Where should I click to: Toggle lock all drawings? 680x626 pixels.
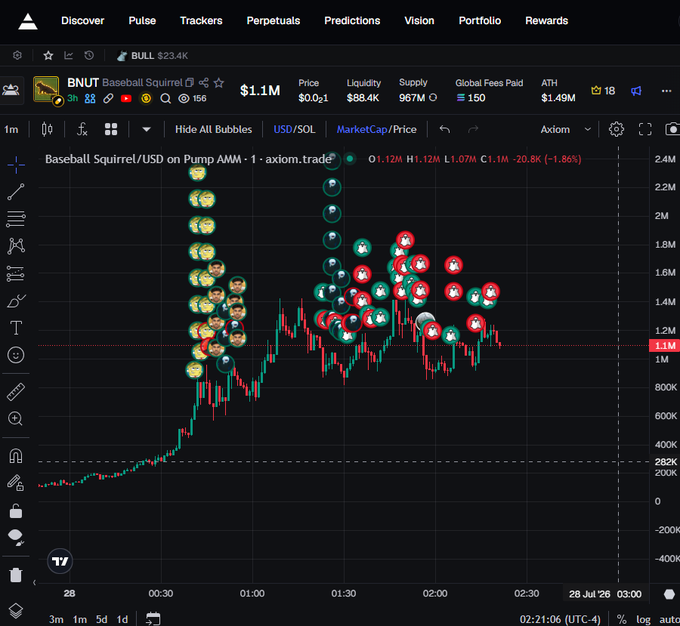click(16, 511)
